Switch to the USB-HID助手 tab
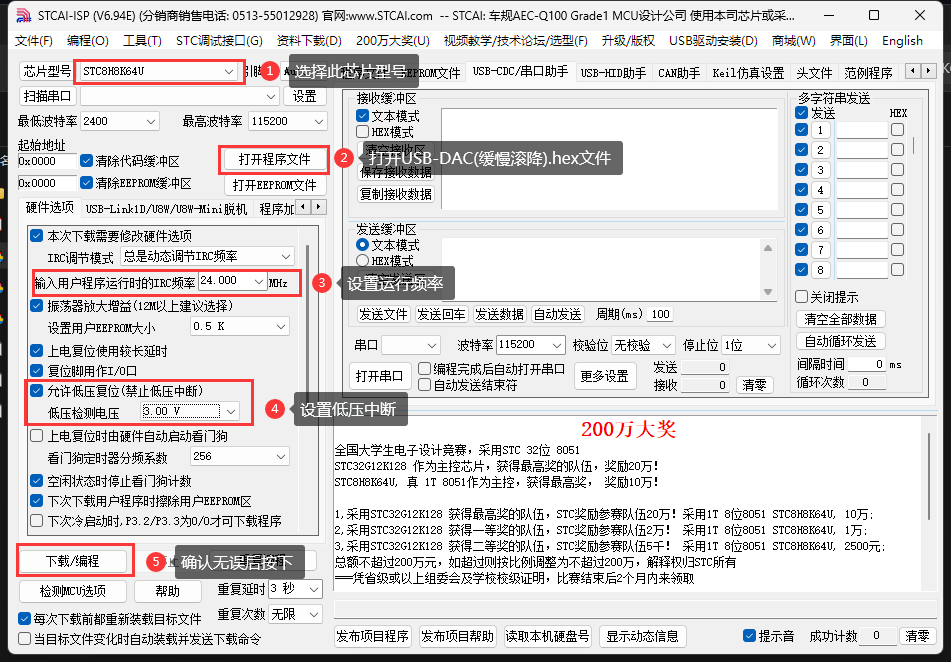 click(x=613, y=73)
